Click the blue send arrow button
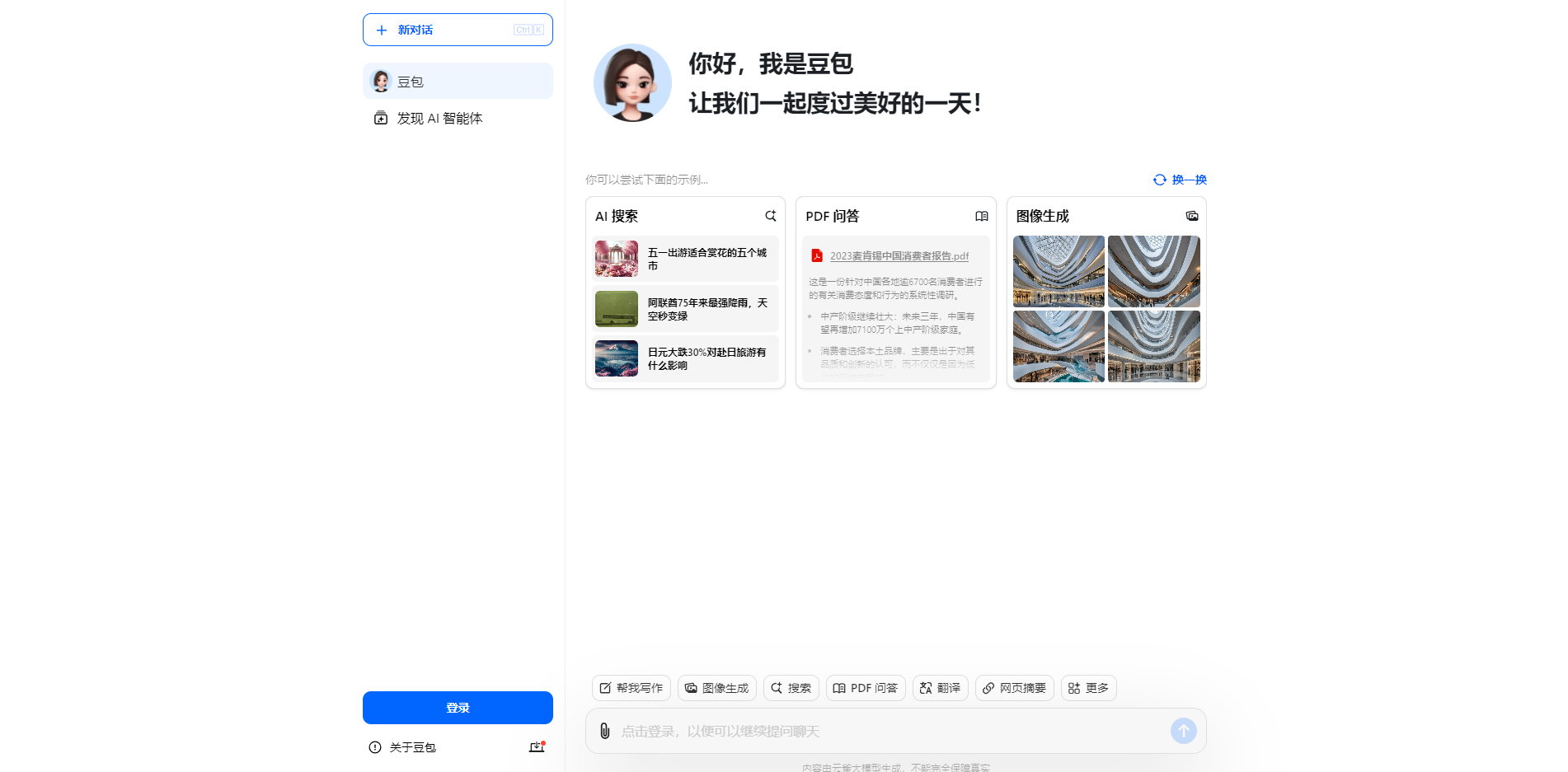 (x=1183, y=731)
